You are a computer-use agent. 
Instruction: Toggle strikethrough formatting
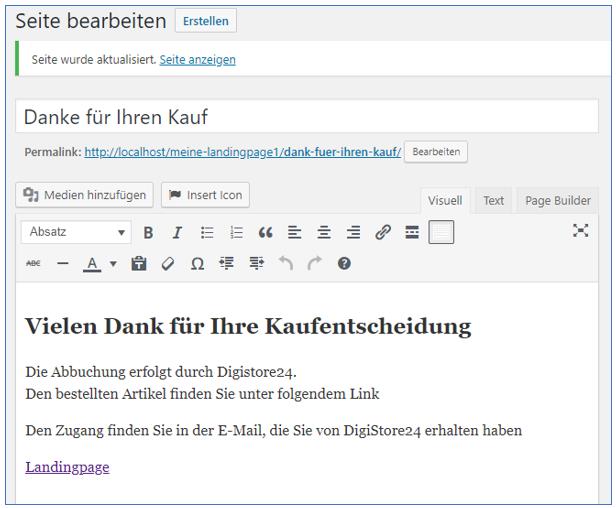pyautogui.click(x=33, y=264)
